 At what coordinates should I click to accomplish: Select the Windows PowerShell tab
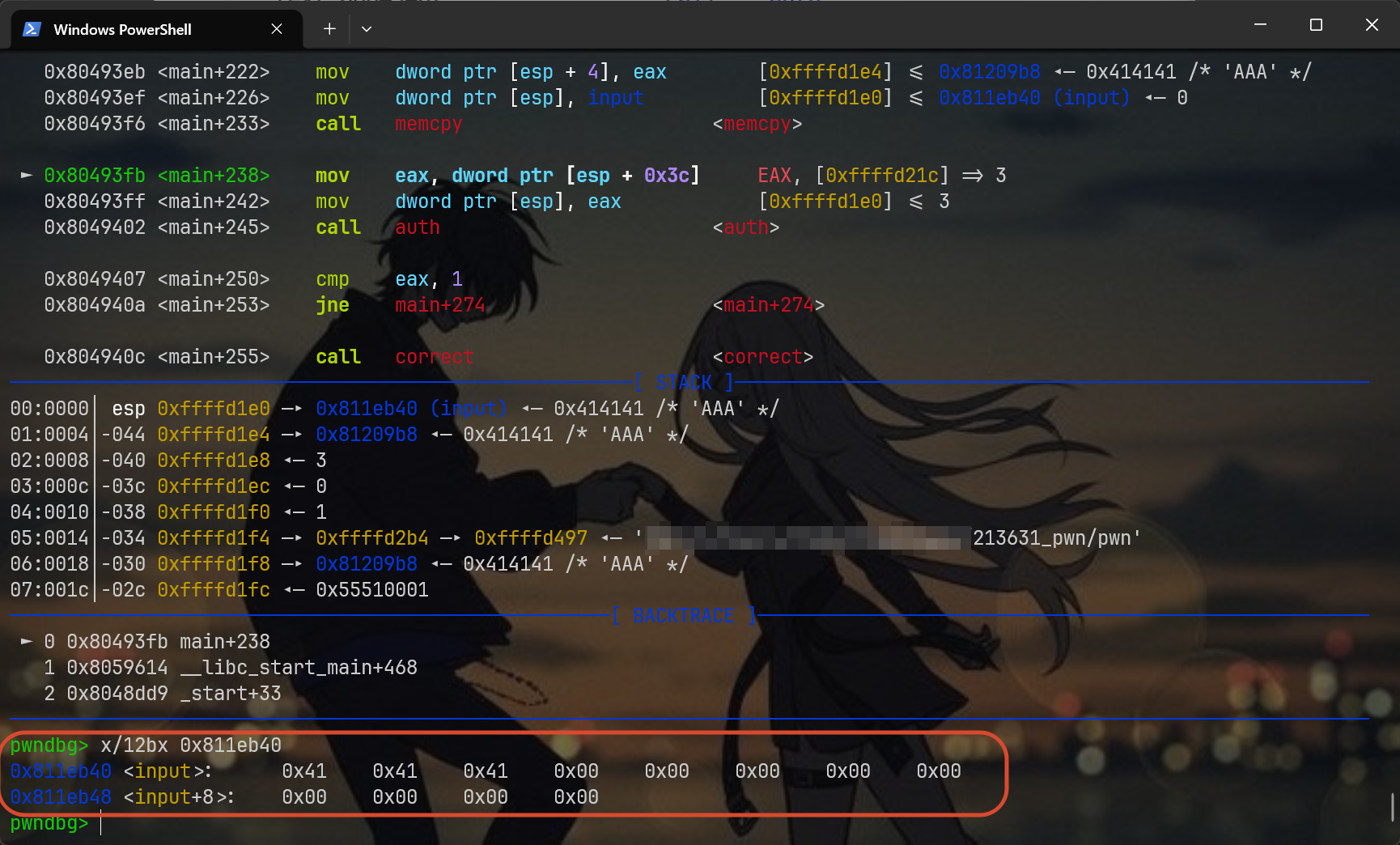click(156, 29)
